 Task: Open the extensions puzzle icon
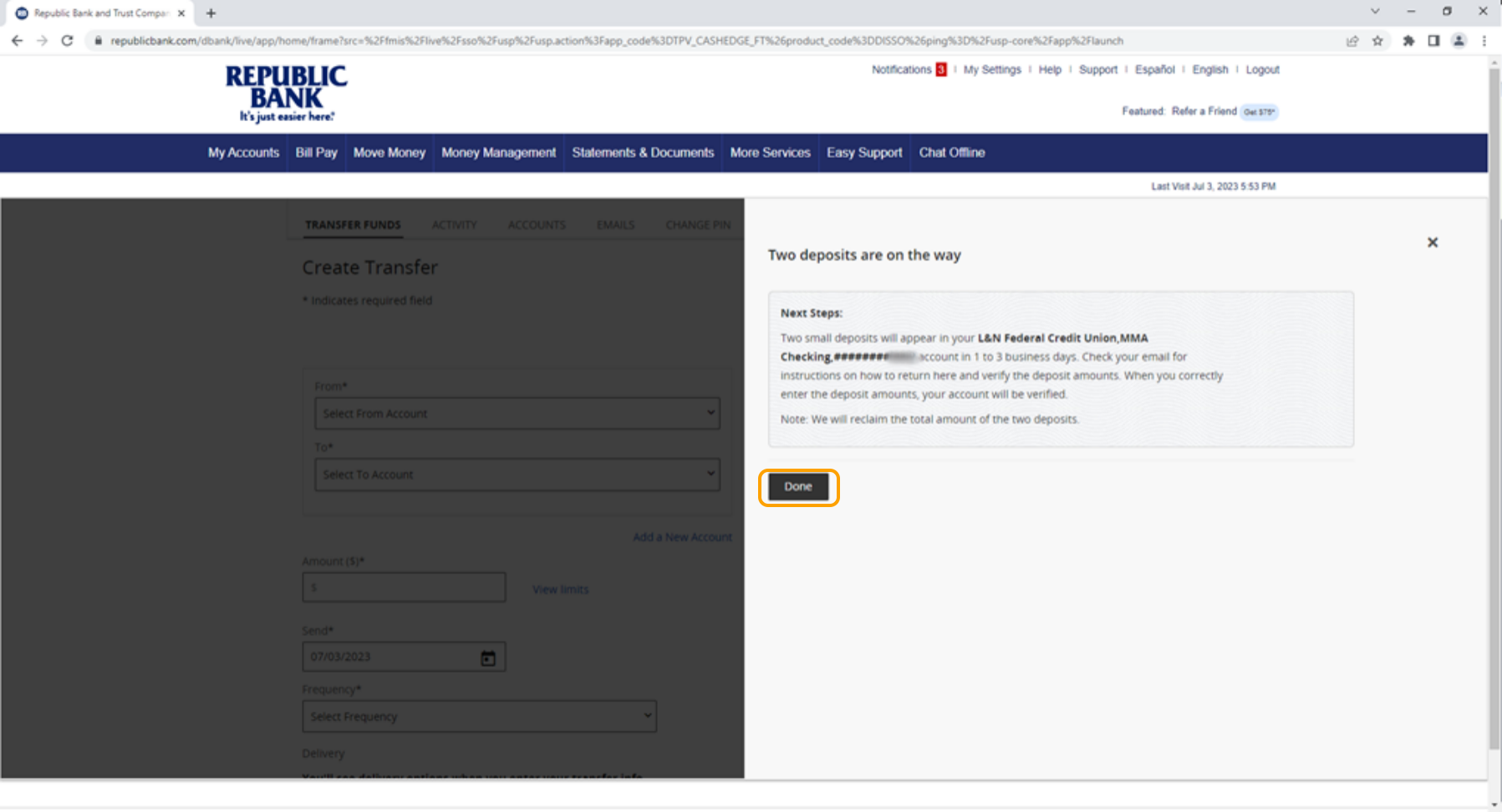(x=1408, y=40)
